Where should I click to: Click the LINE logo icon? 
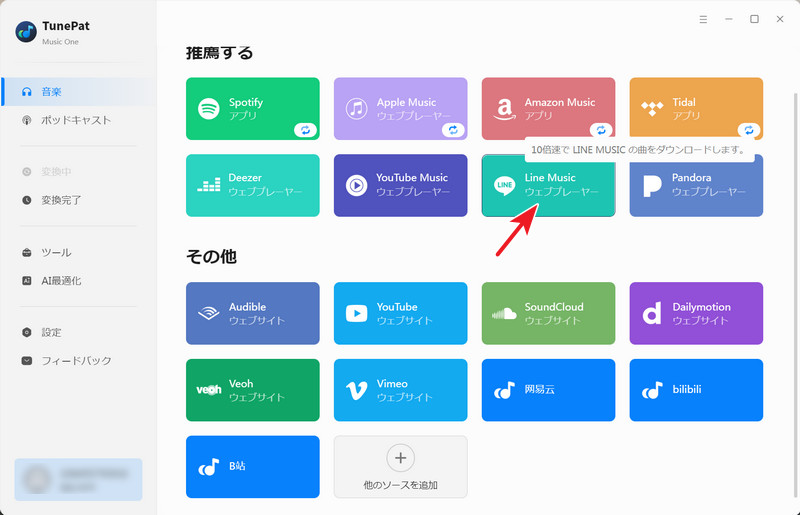[x=505, y=185]
